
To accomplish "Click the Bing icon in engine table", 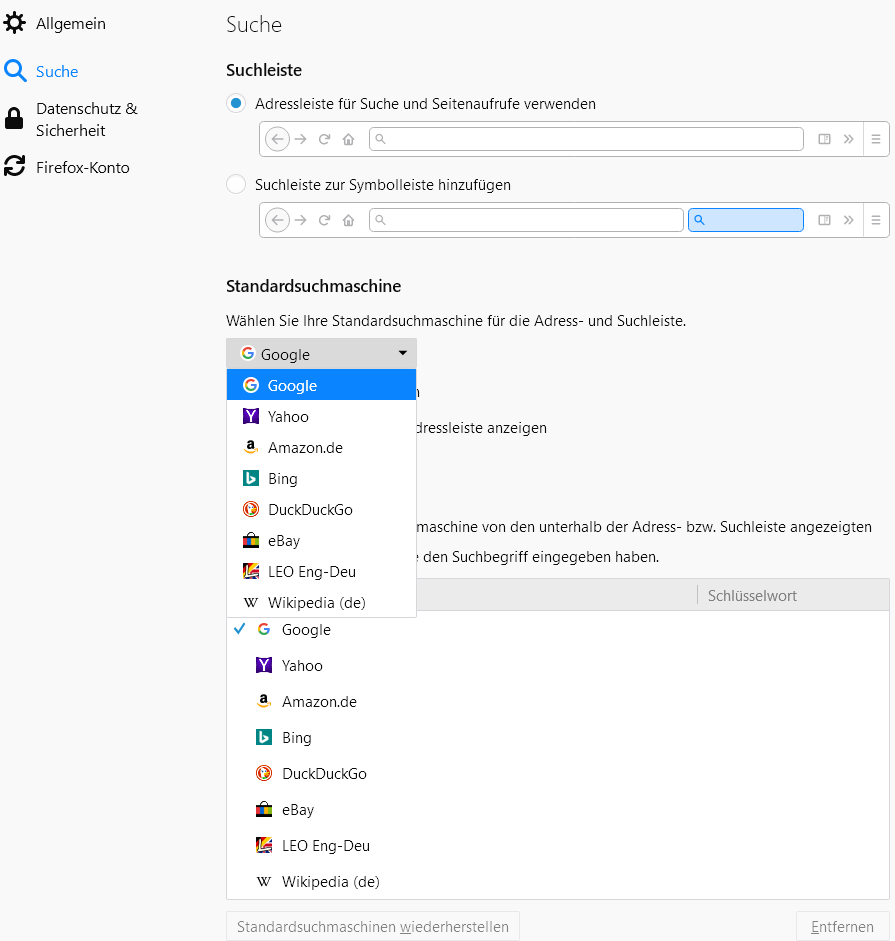I will coord(264,737).
